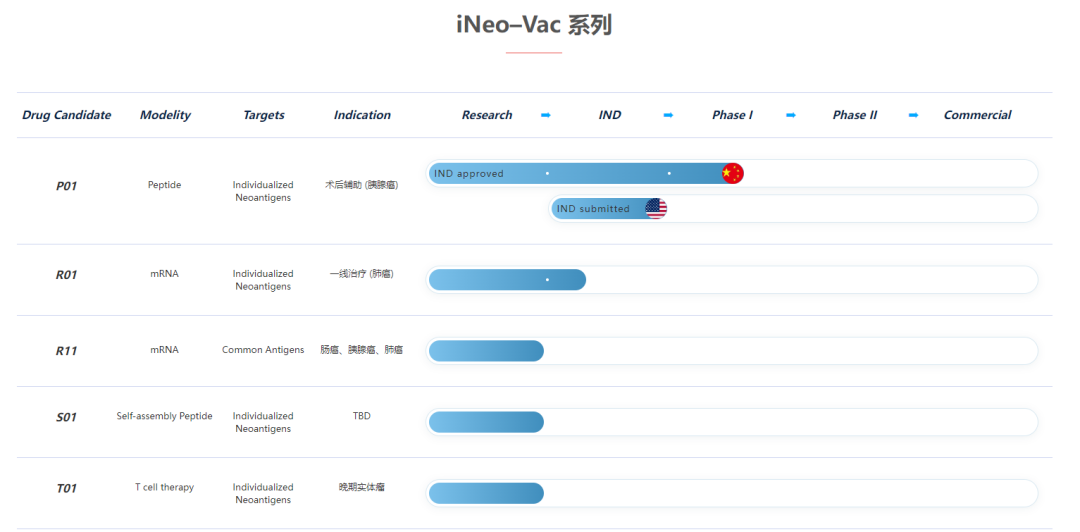
Task: Click the IND submitted progress bar
Action: [x=598, y=209]
